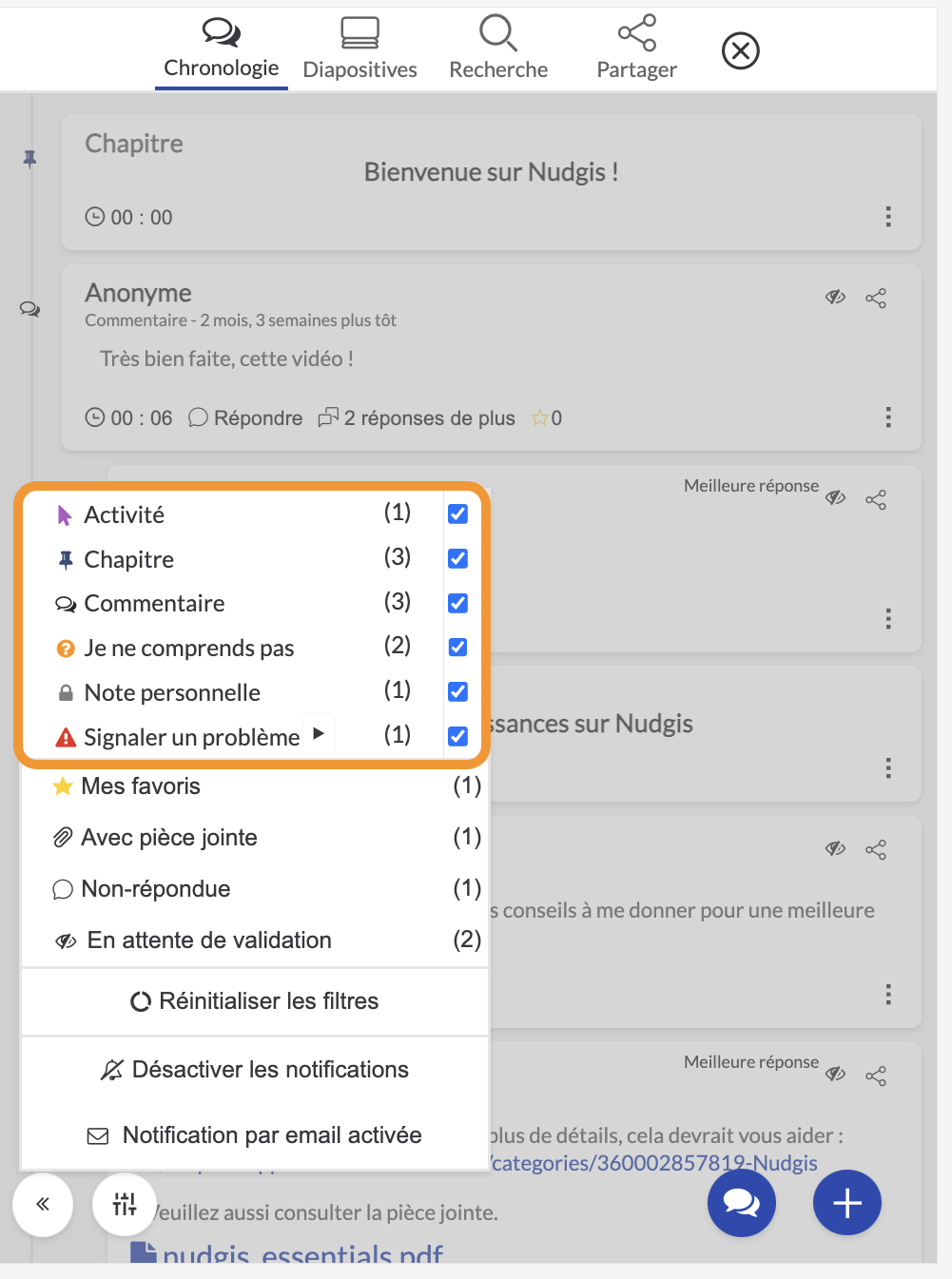Share the Anonyme comment via share icon

876,299
